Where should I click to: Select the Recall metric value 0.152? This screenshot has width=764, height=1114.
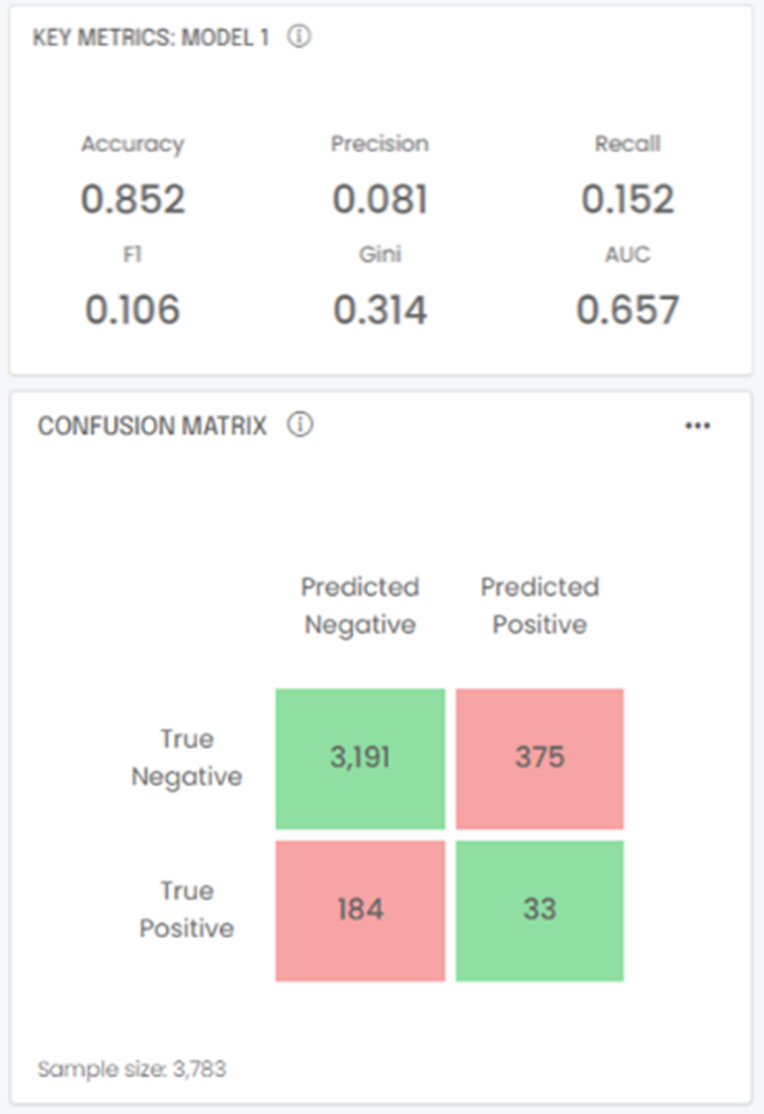[627, 199]
